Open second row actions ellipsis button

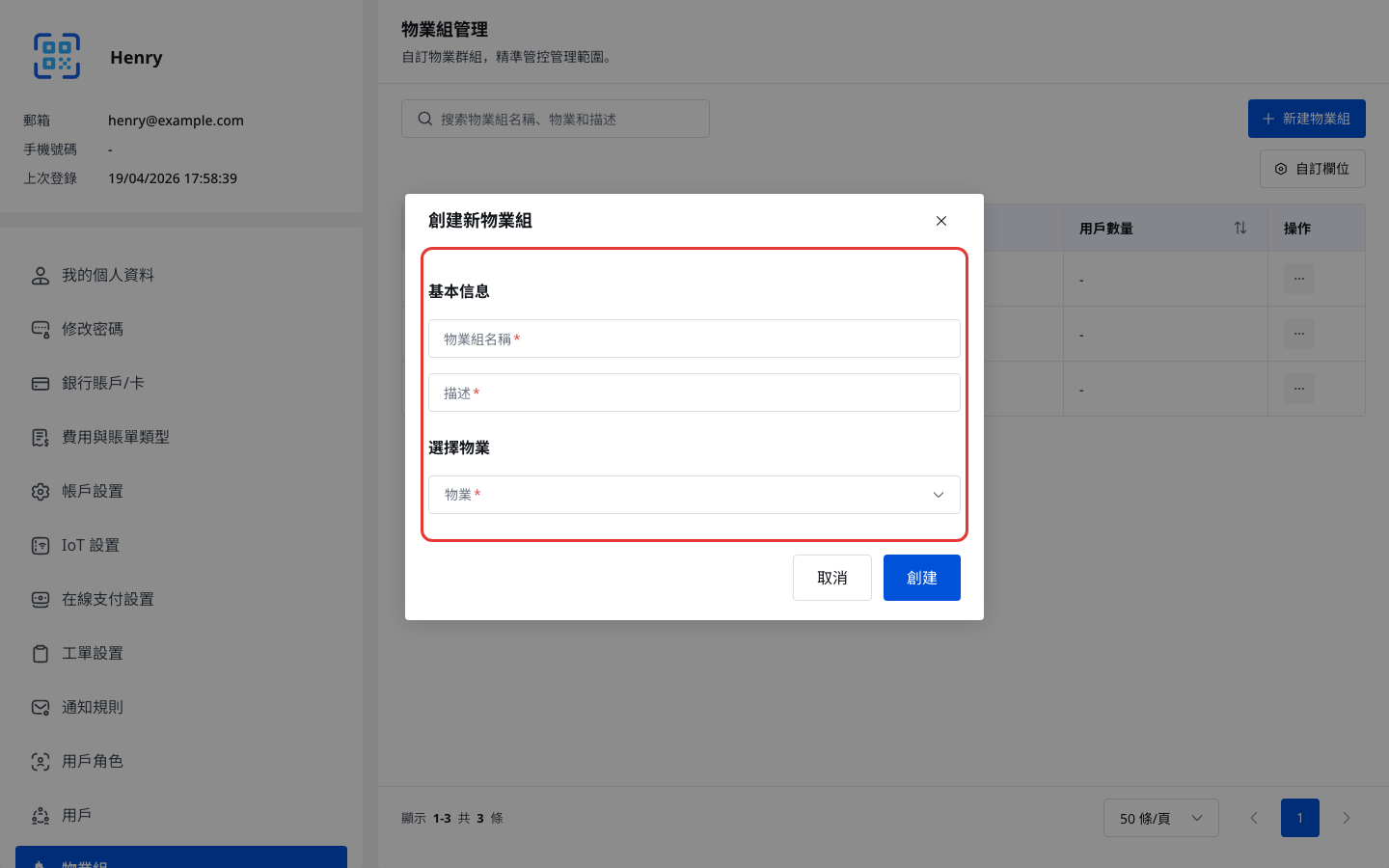click(x=1299, y=334)
